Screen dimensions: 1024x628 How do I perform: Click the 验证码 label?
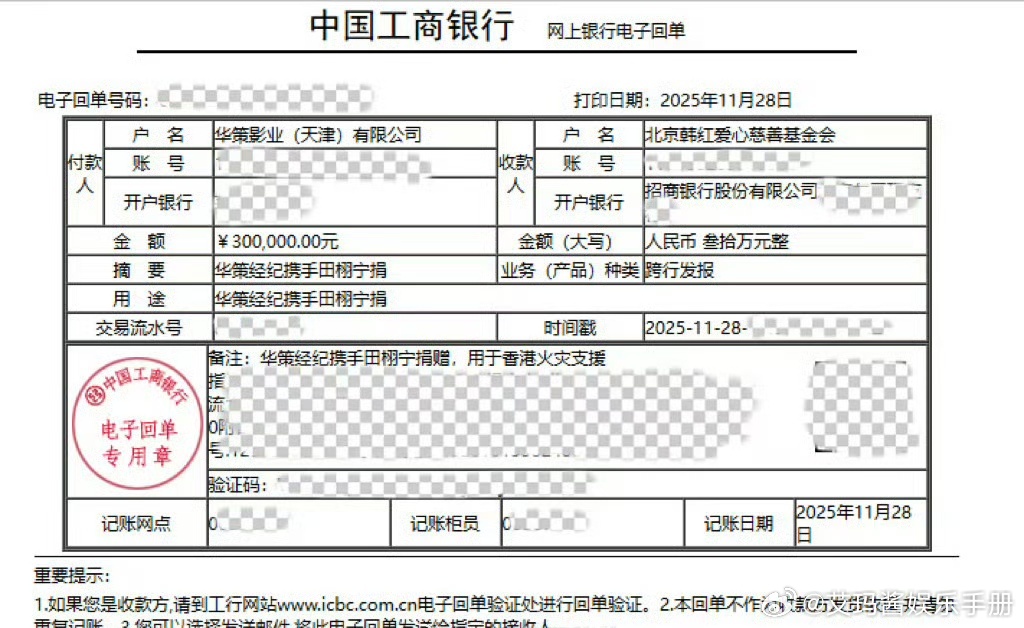(x=237, y=485)
